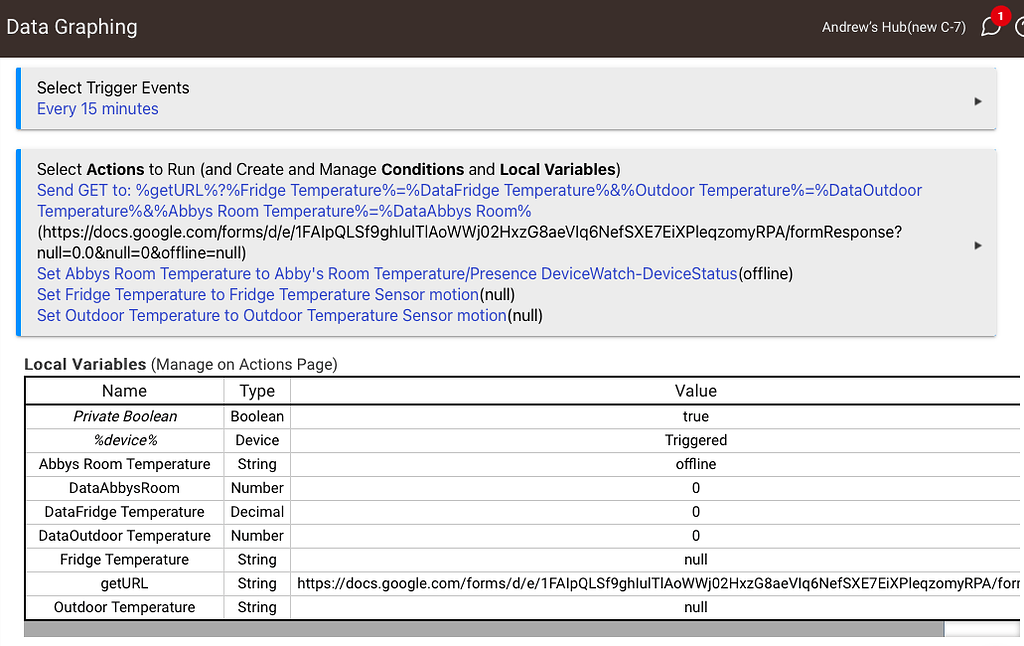Open the help icon at top right
The height and width of the screenshot is (646, 1024).
(1020, 27)
